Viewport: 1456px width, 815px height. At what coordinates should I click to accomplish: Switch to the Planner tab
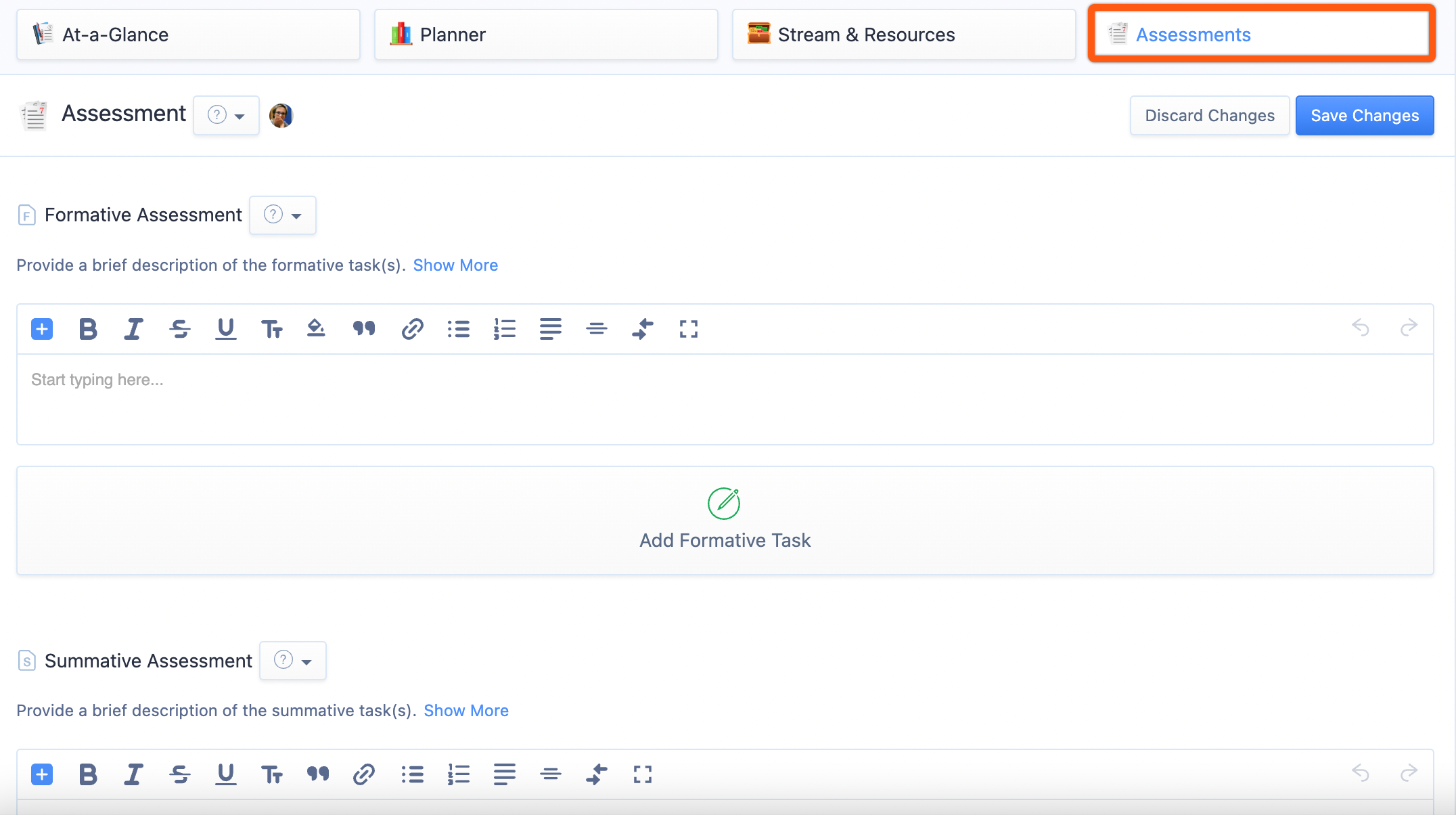[x=545, y=35]
